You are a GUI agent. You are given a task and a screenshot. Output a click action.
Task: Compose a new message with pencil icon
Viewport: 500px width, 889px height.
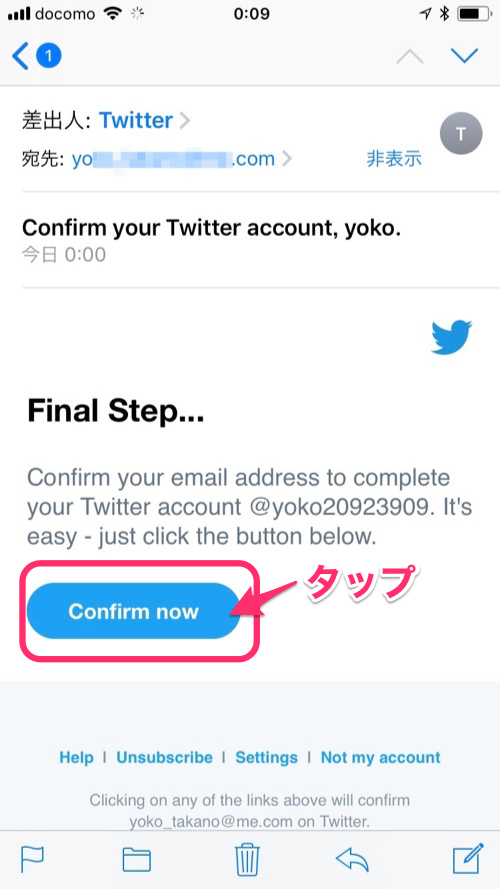click(468, 859)
